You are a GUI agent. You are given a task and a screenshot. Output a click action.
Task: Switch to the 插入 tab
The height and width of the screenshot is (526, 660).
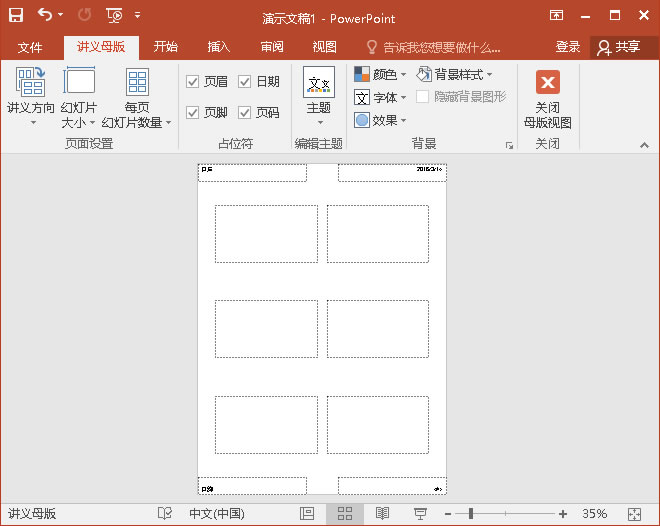click(x=219, y=47)
